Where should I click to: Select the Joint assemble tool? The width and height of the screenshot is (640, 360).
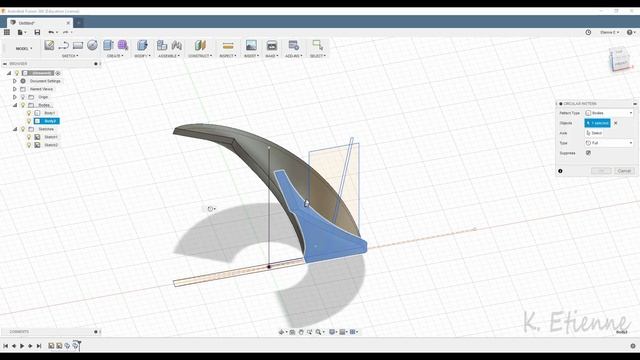pyautogui.click(x=177, y=45)
